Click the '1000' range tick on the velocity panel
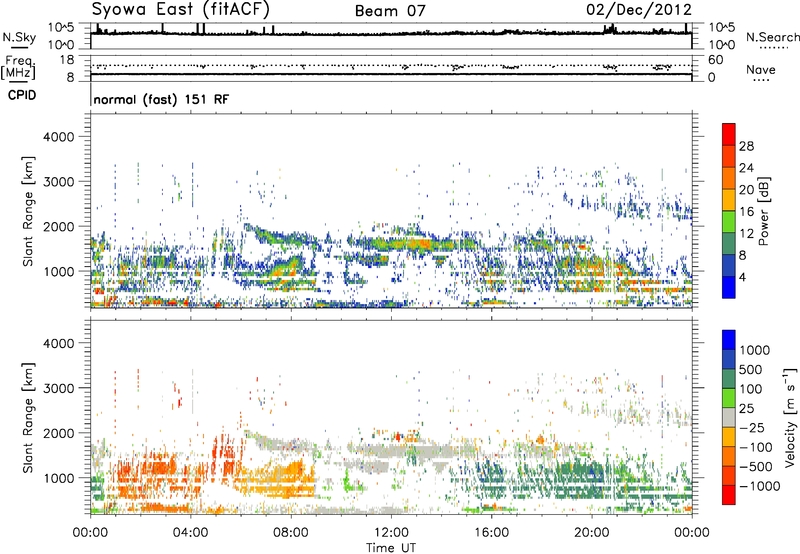The height and width of the screenshot is (554, 800). click(59, 478)
